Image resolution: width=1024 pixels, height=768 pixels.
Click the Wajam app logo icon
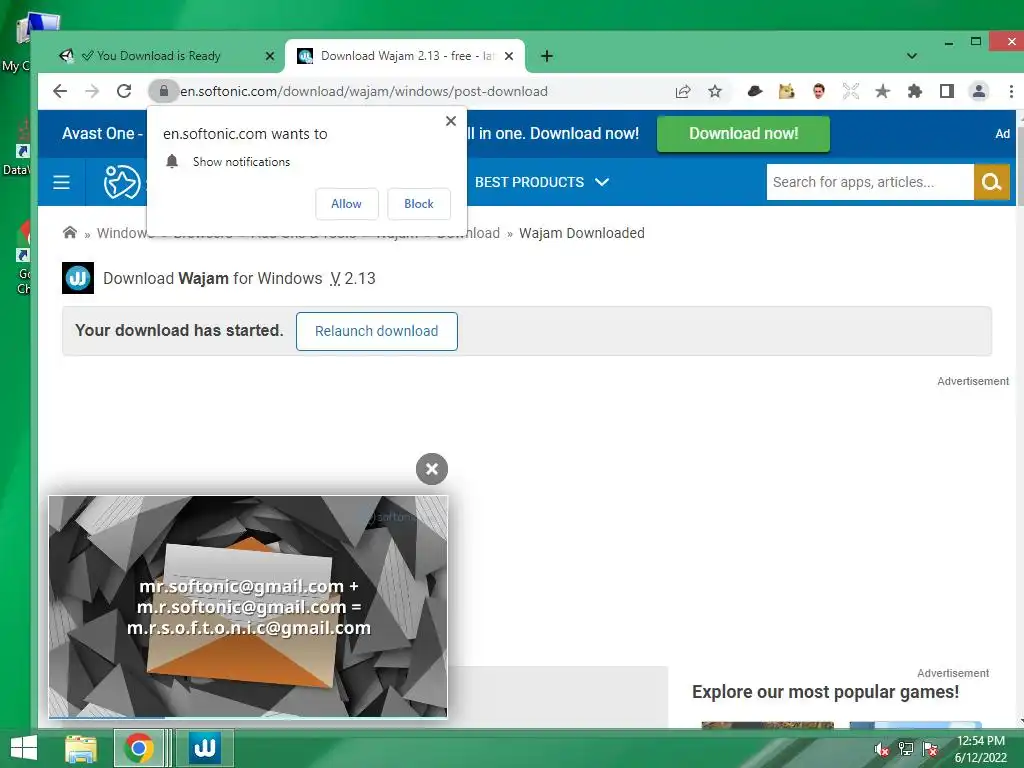[x=78, y=278]
